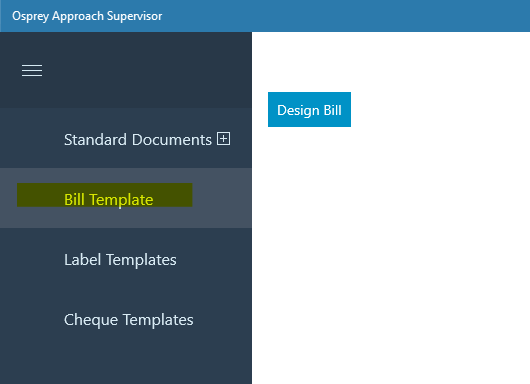Click the Osprey Approach Supervisor title text
Image resolution: width=530 pixels, height=384 pixels.
pos(87,16)
